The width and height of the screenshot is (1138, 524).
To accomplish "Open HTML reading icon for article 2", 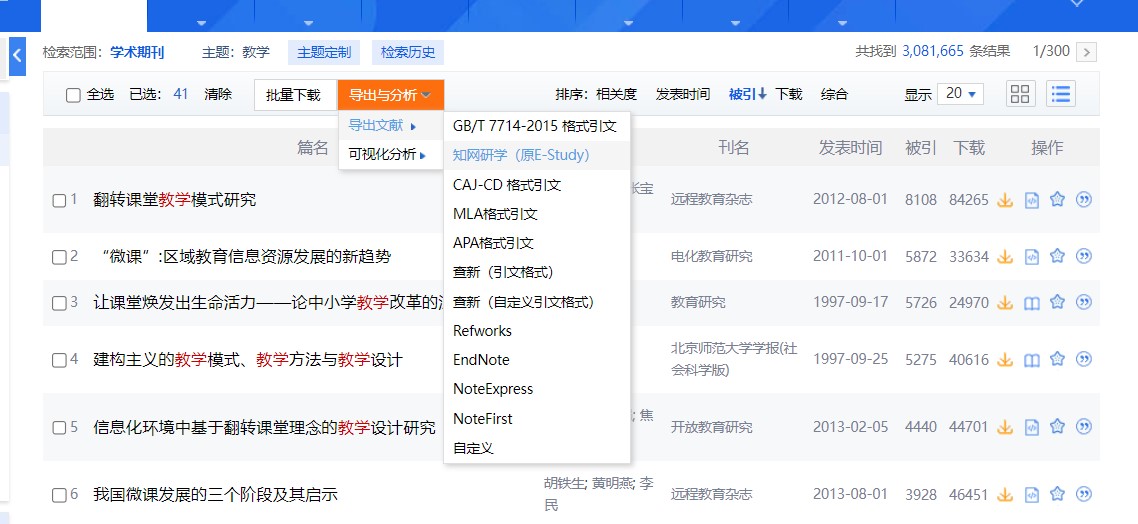I will pos(1032,257).
